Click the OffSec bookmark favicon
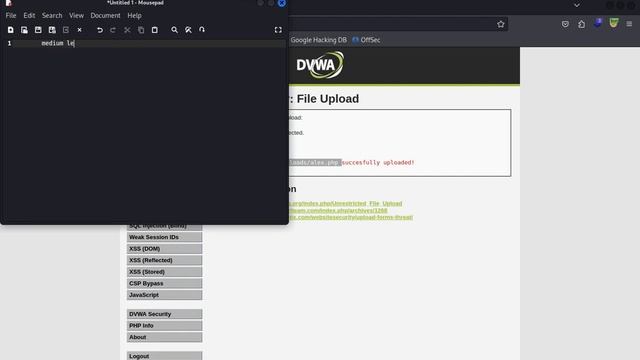640x360 pixels. 356,40
